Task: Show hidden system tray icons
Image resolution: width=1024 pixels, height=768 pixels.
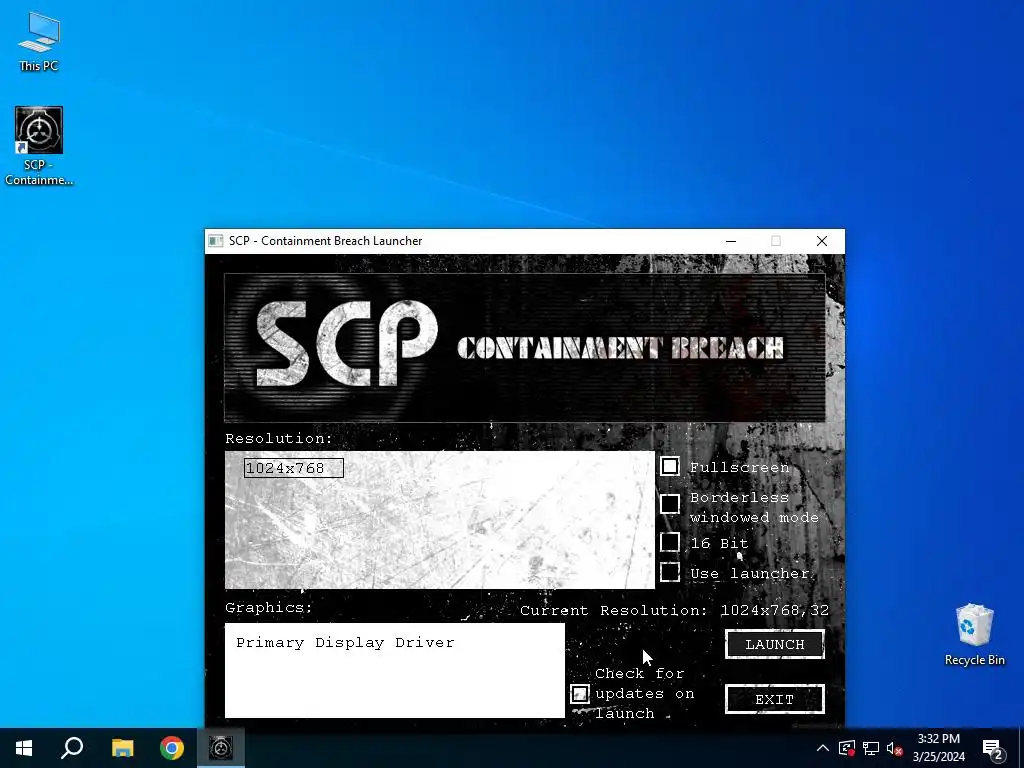Action: pos(823,748)
